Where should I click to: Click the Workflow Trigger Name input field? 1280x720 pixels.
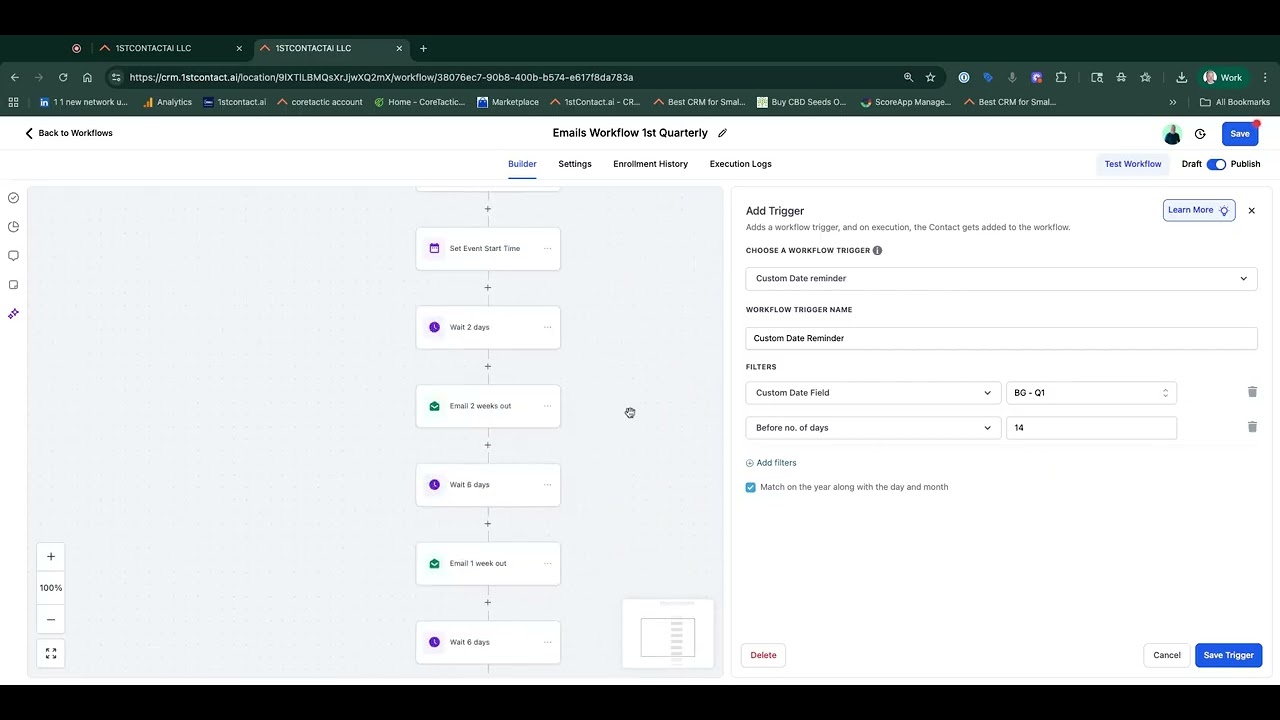coord(1001,338)
